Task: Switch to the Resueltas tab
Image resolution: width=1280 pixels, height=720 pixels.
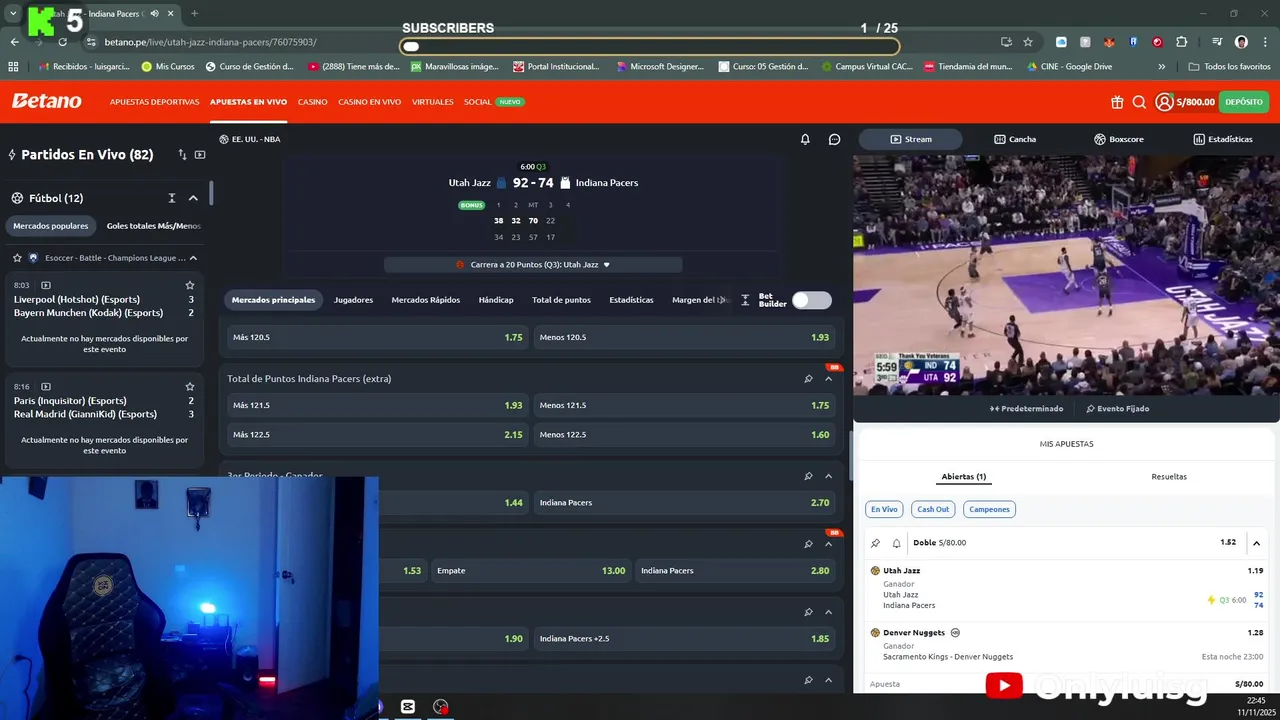Action: click(x=1169, y=477)
